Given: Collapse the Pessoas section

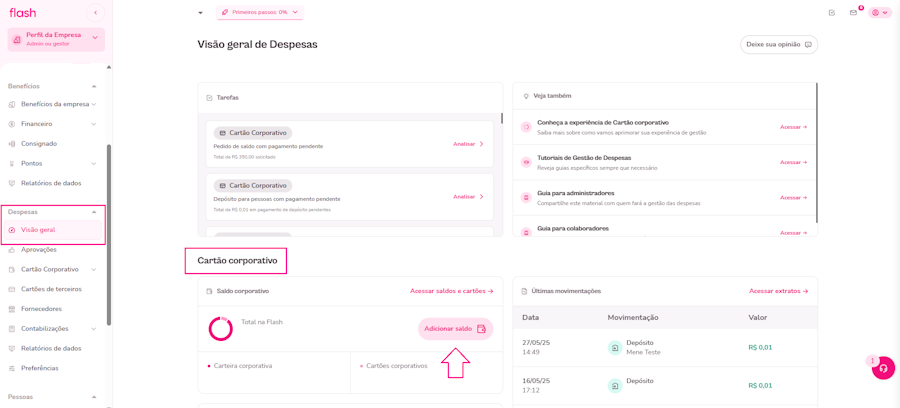Looking at the screenshot, I should point(94,397).
